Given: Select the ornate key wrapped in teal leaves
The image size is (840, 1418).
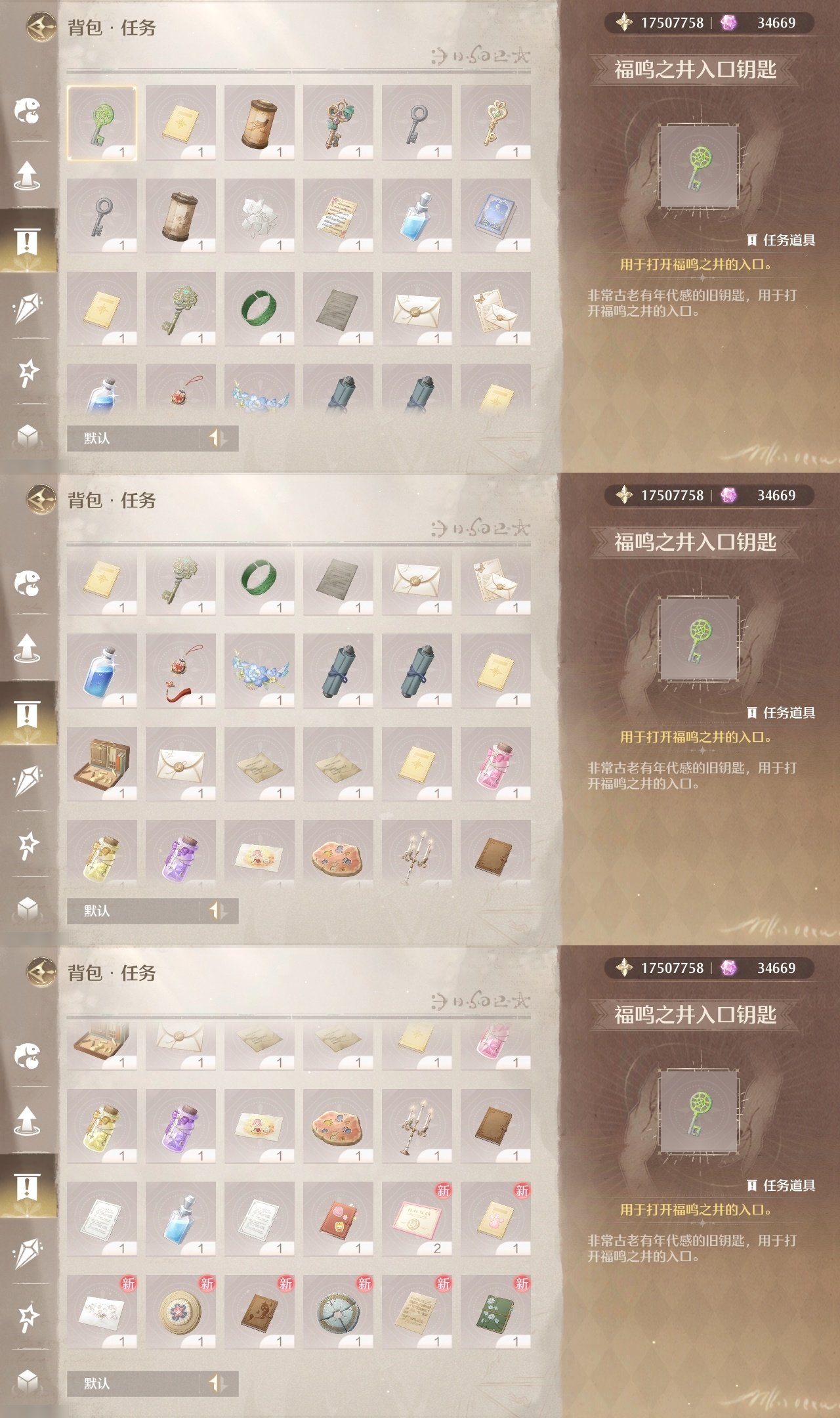Looking at the screenshot, I should tap(338, 123).
